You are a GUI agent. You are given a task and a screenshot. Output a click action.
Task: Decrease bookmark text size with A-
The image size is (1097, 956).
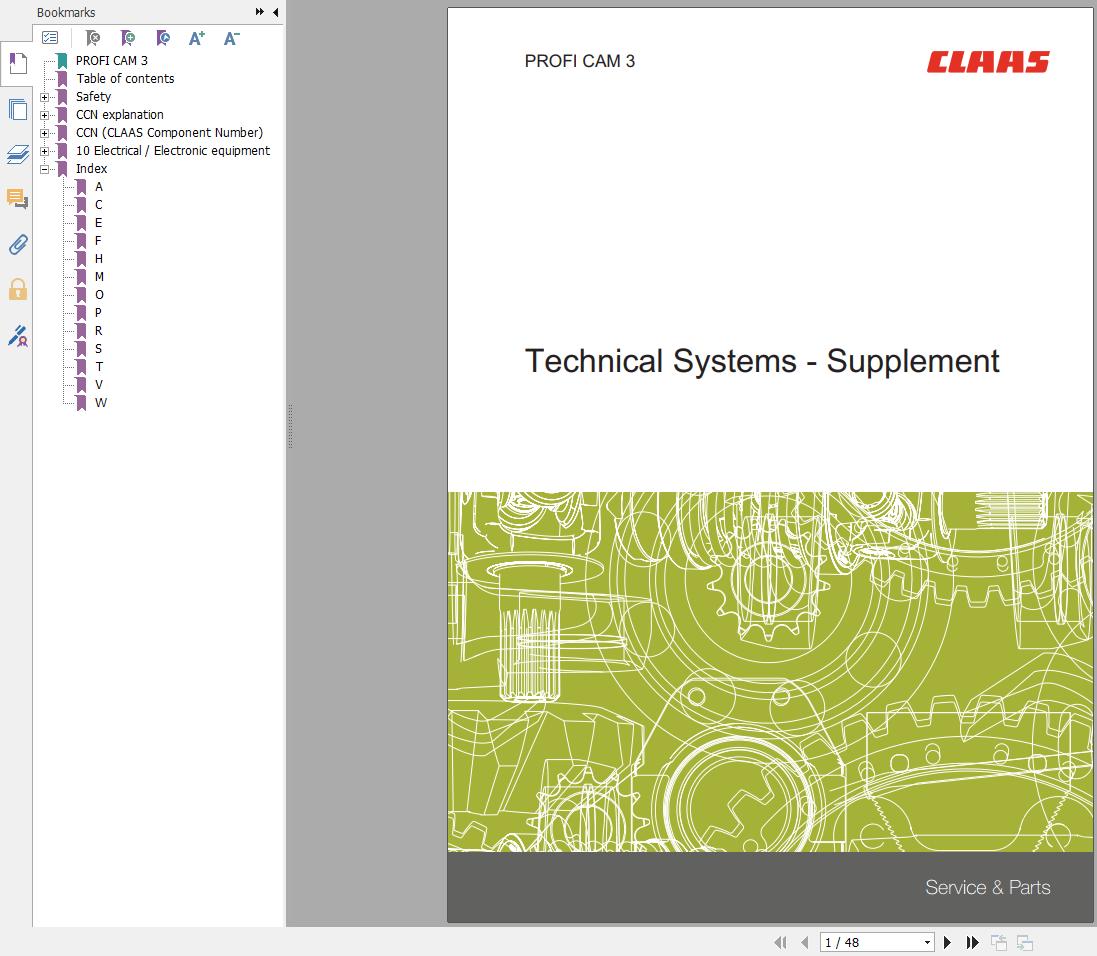click(231, 38)
